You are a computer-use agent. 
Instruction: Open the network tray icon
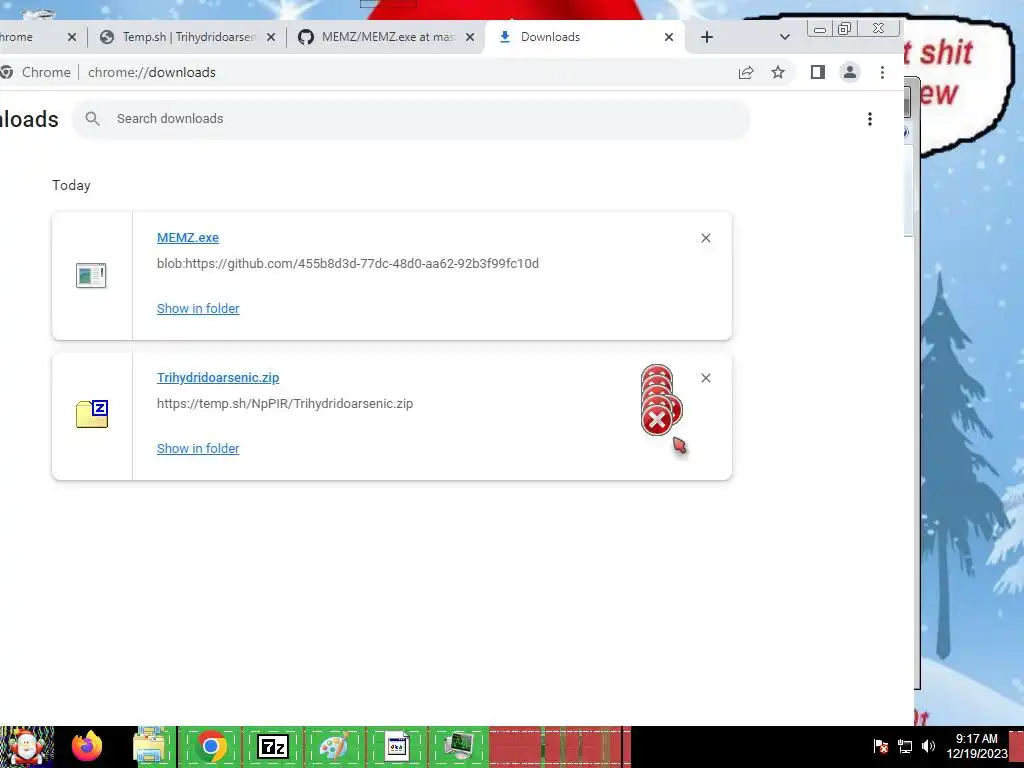coord(905,746)
